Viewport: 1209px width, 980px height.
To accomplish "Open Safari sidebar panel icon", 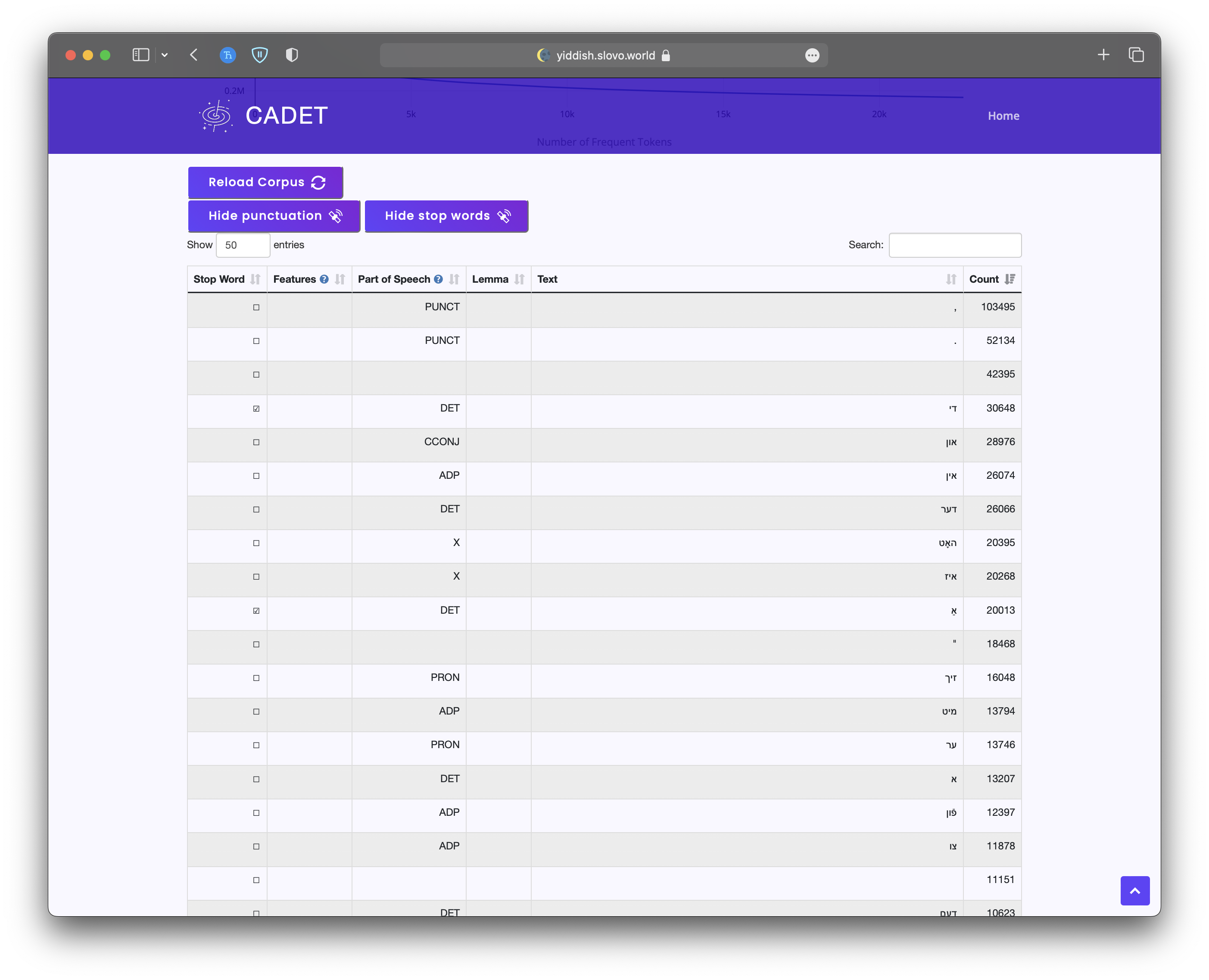I will (140, 55).
